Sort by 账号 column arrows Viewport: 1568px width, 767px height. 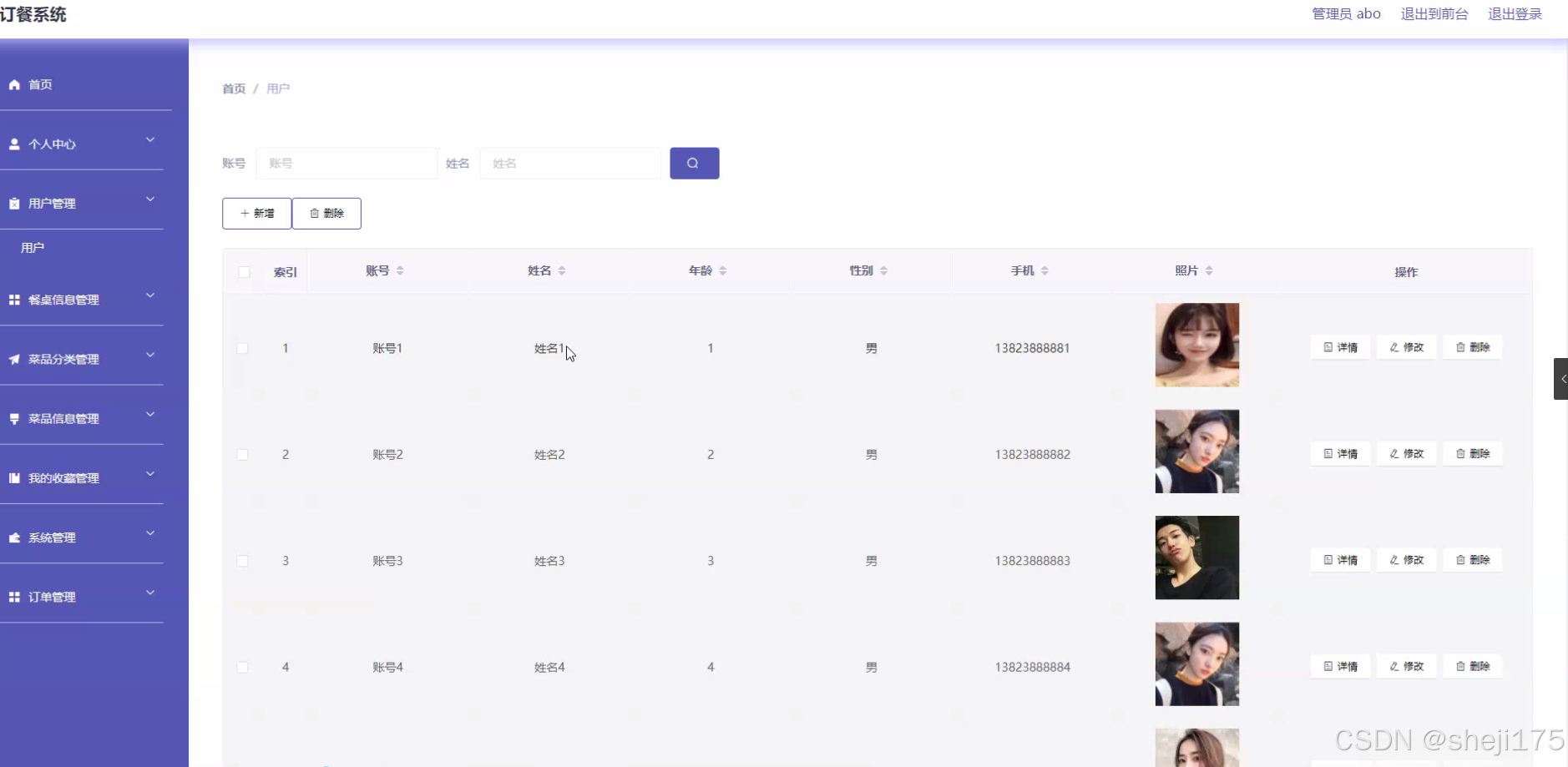400,270
